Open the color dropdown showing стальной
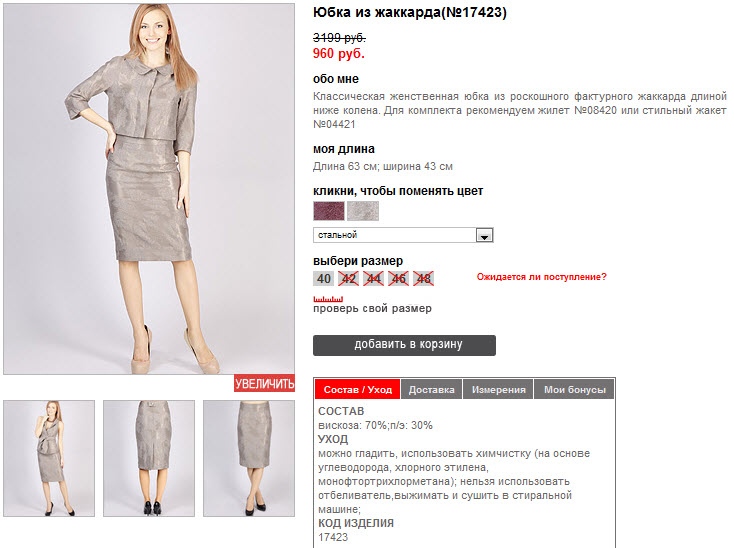The image size is (734, 548). pyautogui.click(x=403, y=235)
